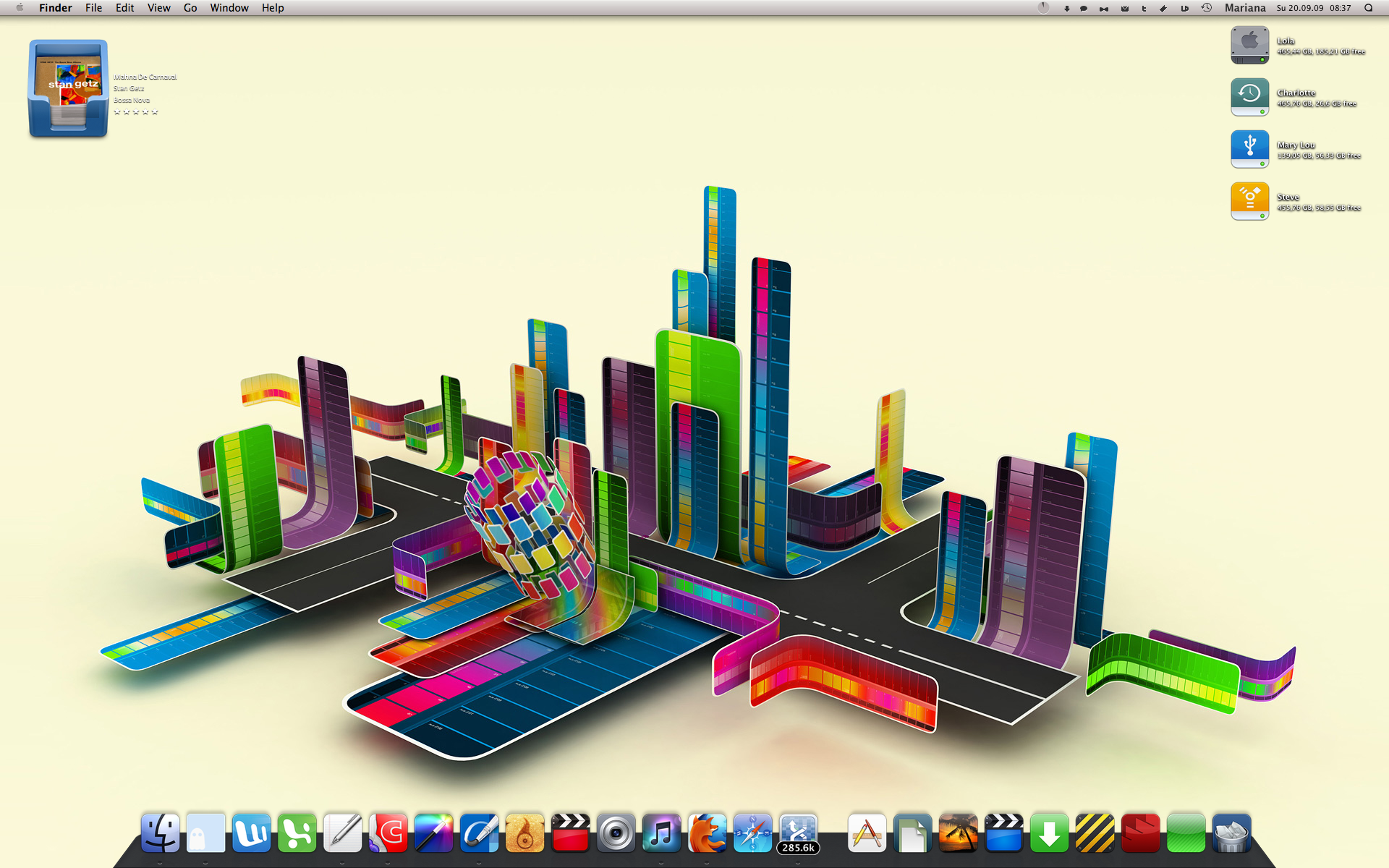
Task: Open the Apple menu
Action: (x=20, y=8)
